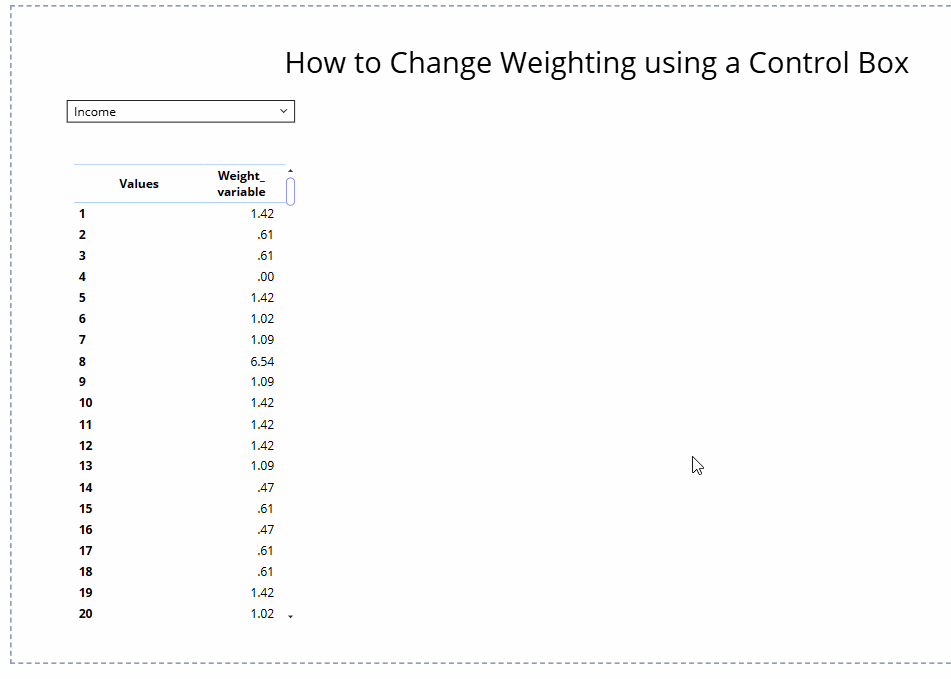Select the 1.02 weight in row 6
The height and width of the screenshot is (679, 951).
[x=262, y=318]
